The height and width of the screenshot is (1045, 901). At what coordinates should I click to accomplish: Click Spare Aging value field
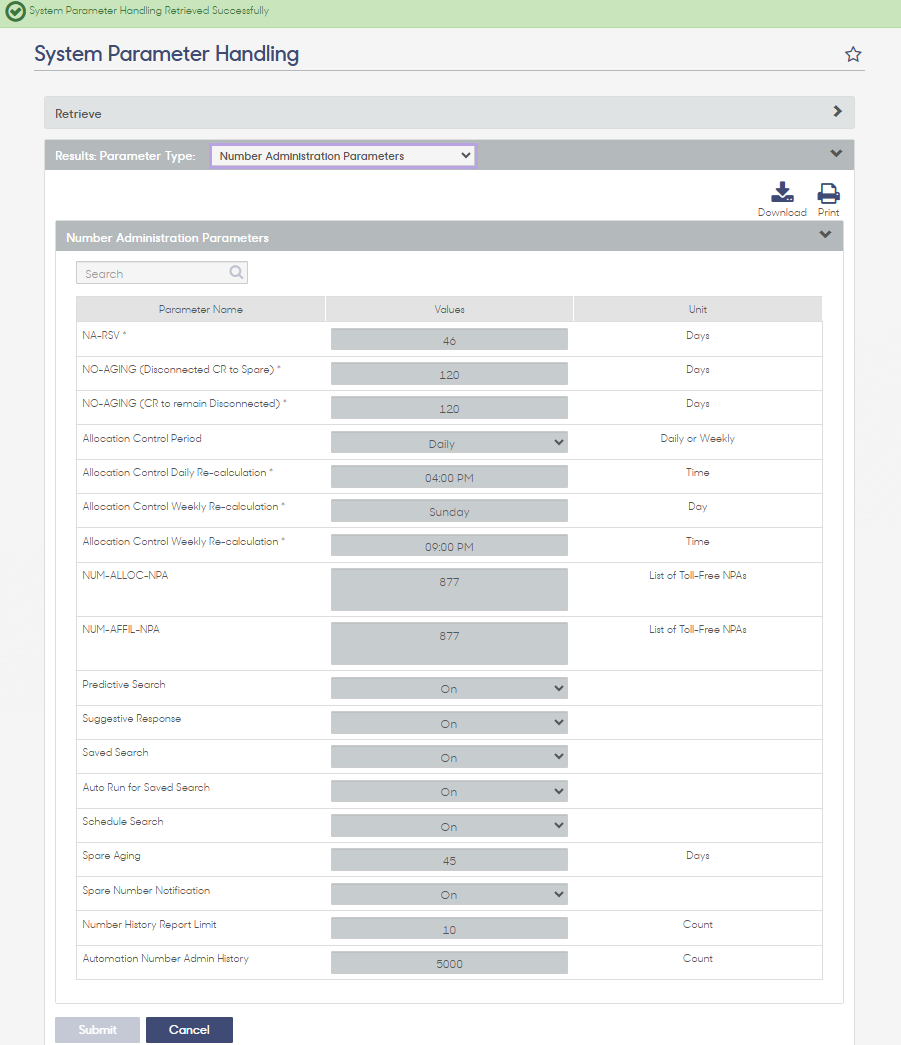click(449, 860)
